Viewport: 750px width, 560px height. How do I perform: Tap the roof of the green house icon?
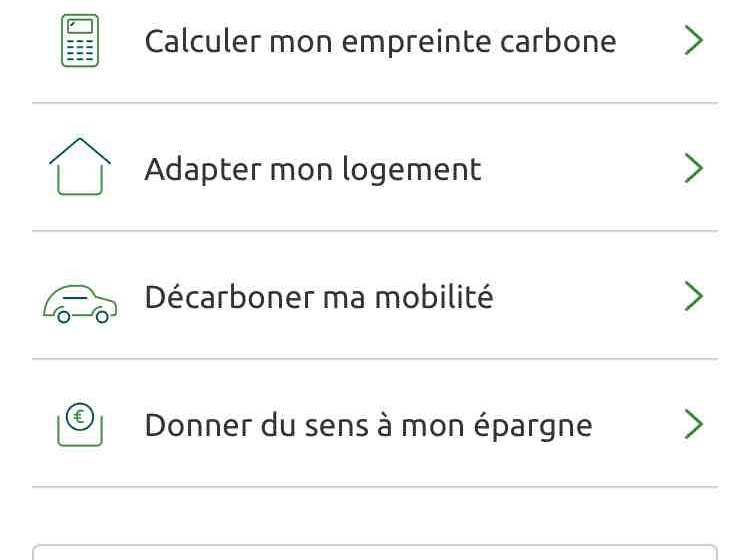[x=80, y=148]
